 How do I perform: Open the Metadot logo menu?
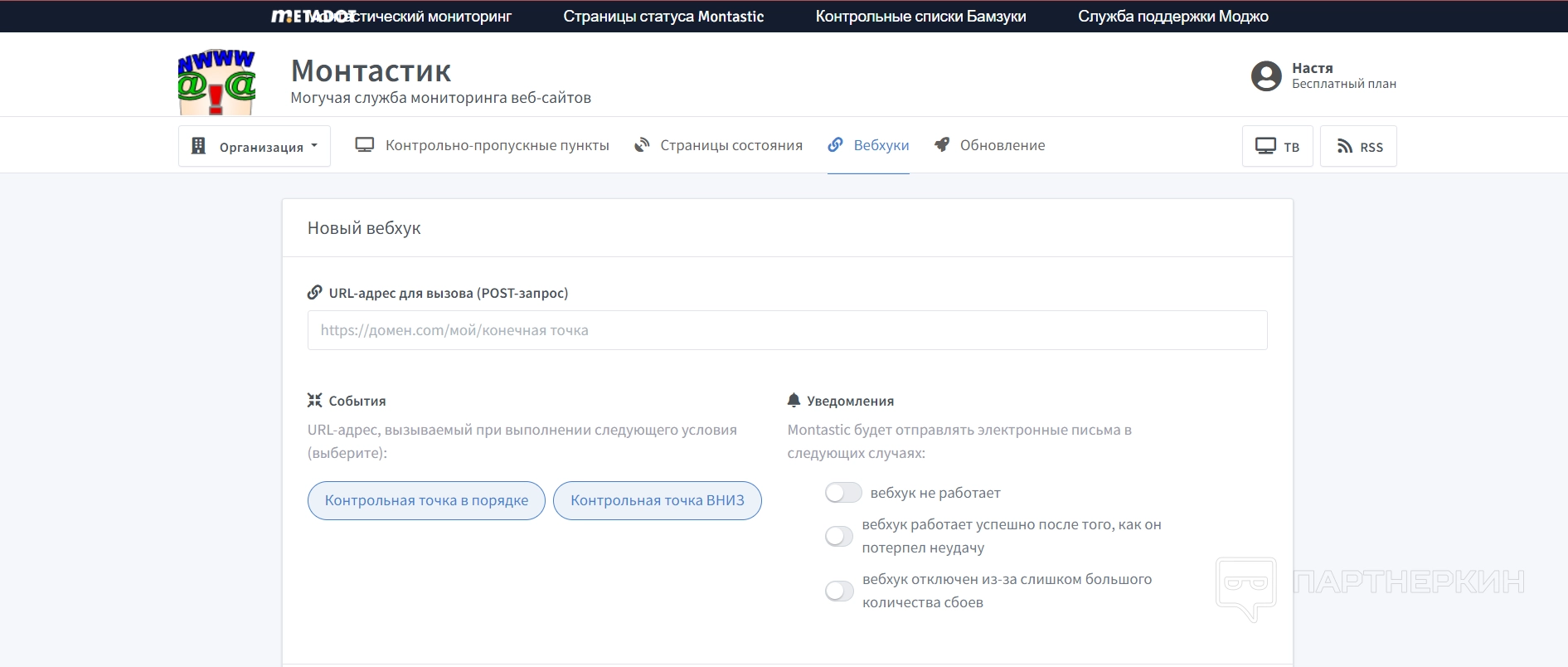click(313, 17)
